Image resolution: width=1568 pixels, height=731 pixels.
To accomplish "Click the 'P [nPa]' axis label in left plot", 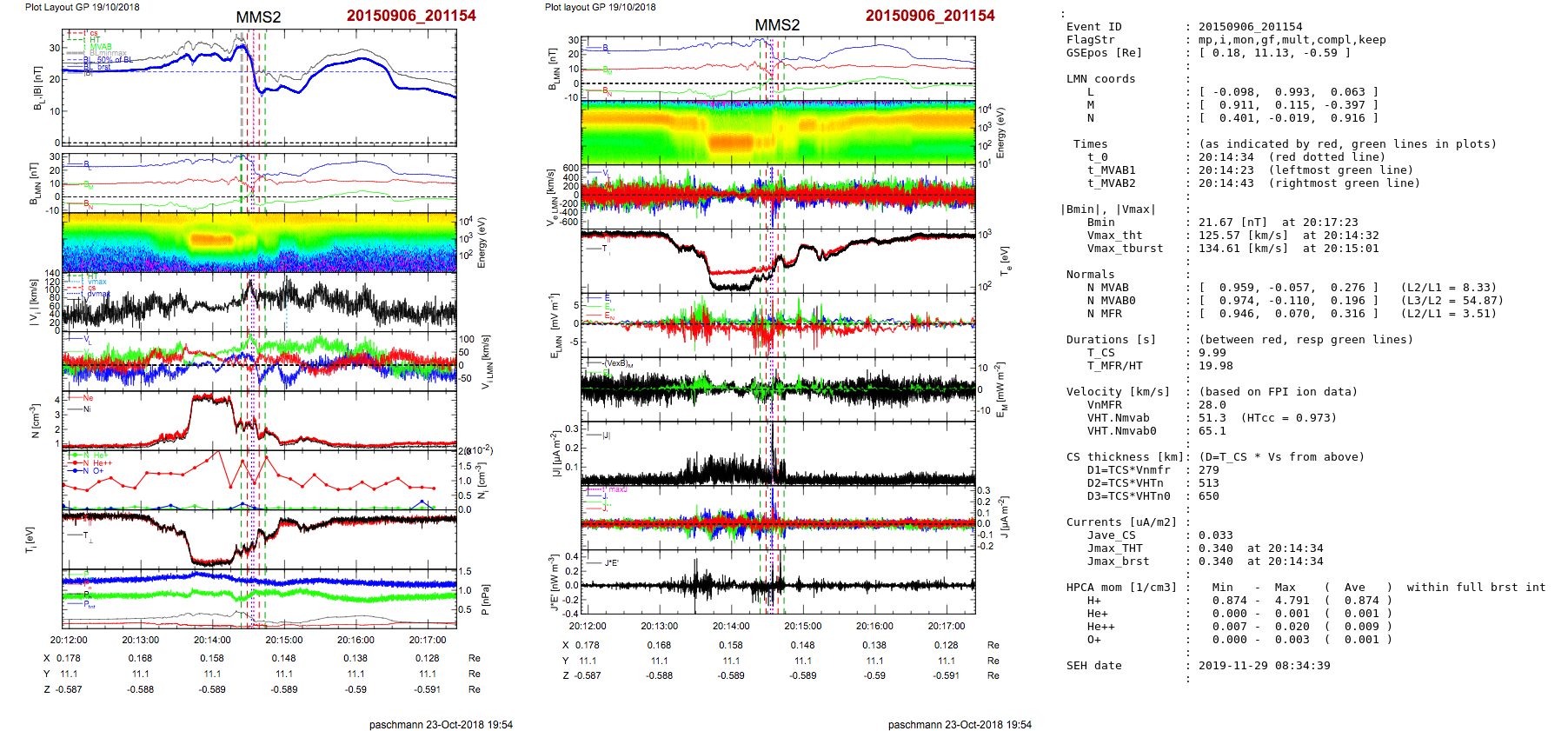I will [x=485, y=600].
